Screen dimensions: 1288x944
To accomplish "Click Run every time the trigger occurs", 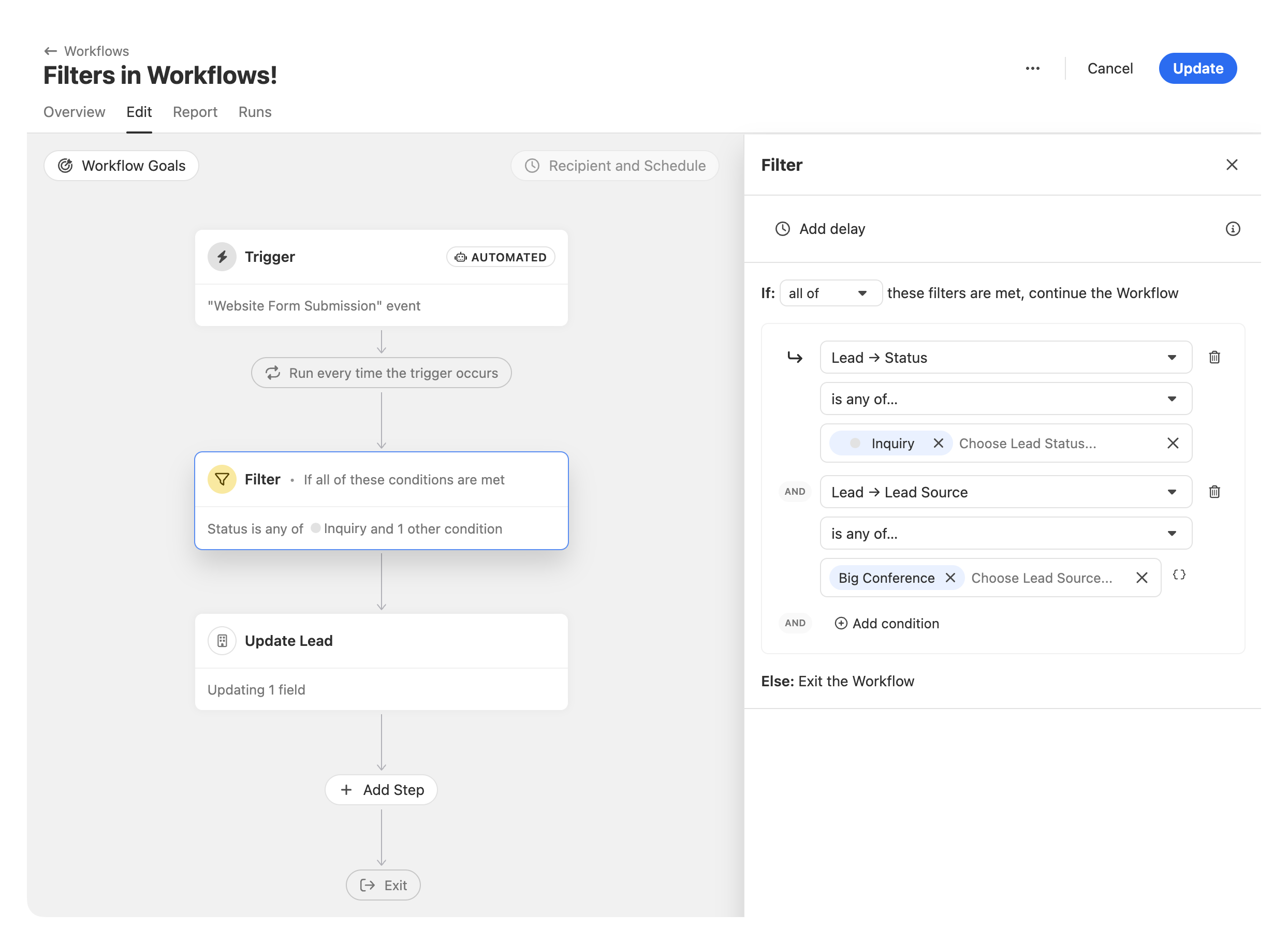I will (381, 373).
